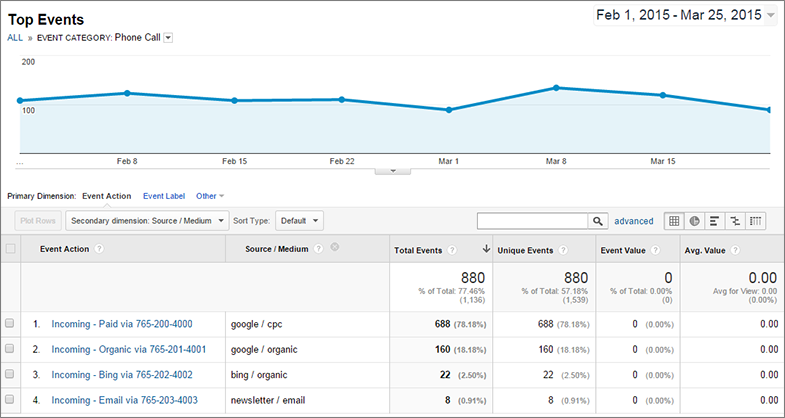
Task: Remove Source / Medium secondary dimension
Action: (x=335, y=247)
